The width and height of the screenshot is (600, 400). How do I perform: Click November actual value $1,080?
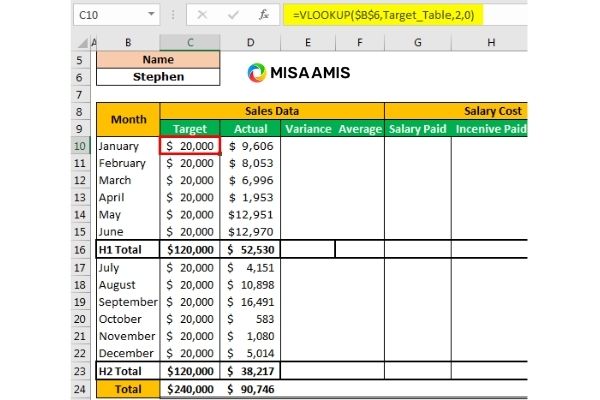[251, 336]
